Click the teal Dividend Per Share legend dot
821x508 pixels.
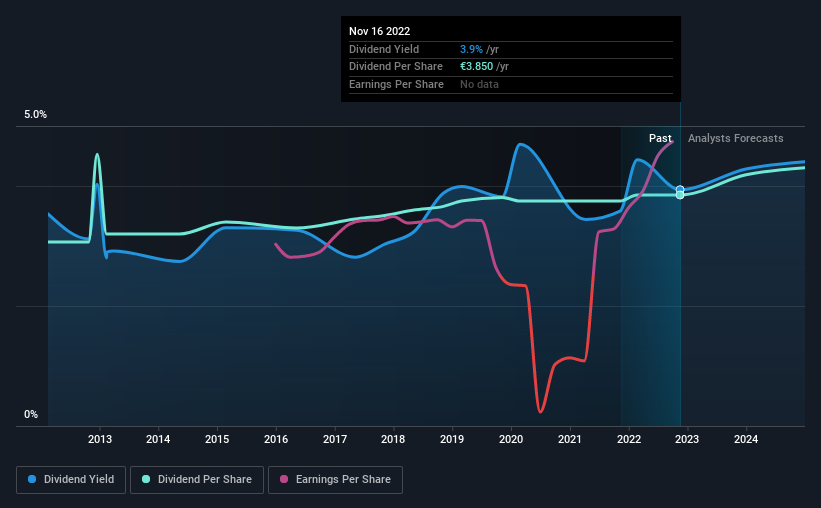tap(146, 479)
